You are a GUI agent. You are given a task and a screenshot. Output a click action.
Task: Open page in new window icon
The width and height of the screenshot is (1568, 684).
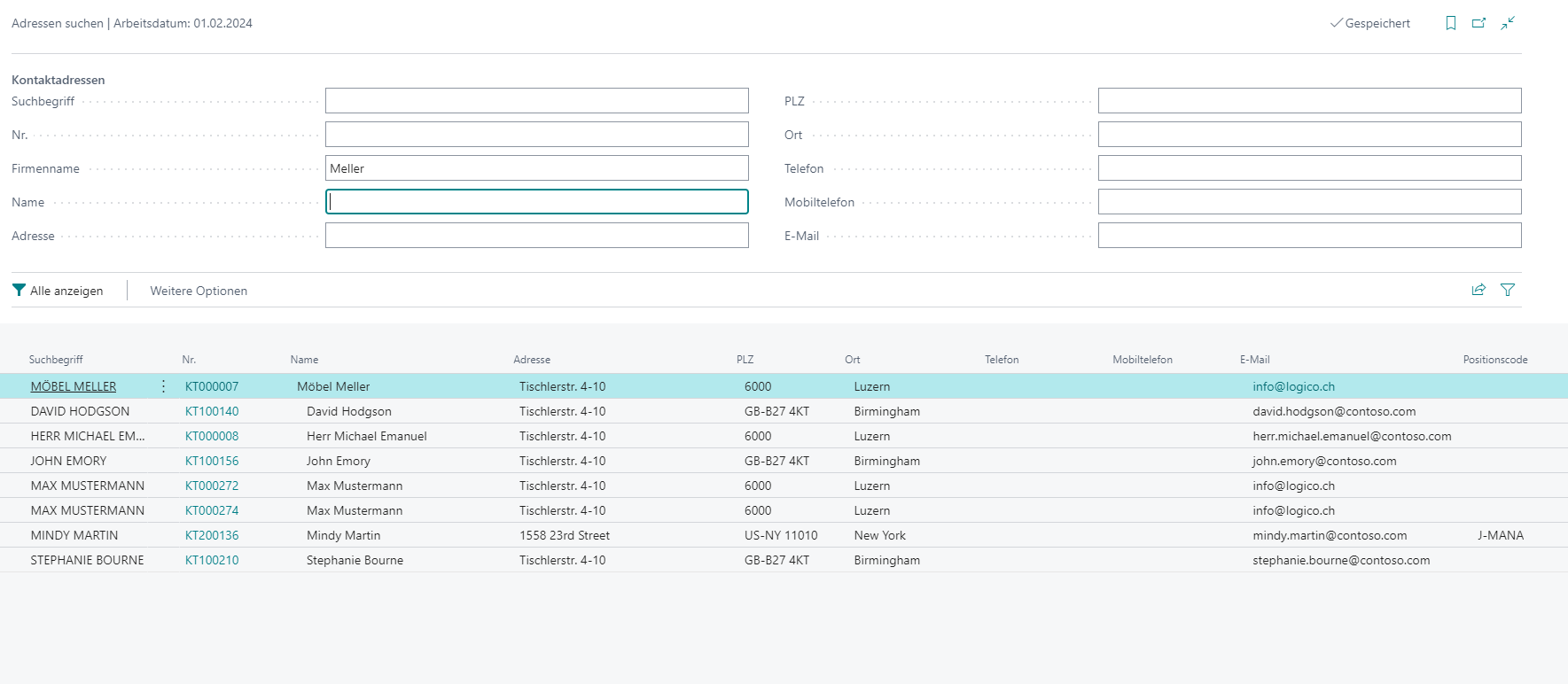tap(1479, 23)
